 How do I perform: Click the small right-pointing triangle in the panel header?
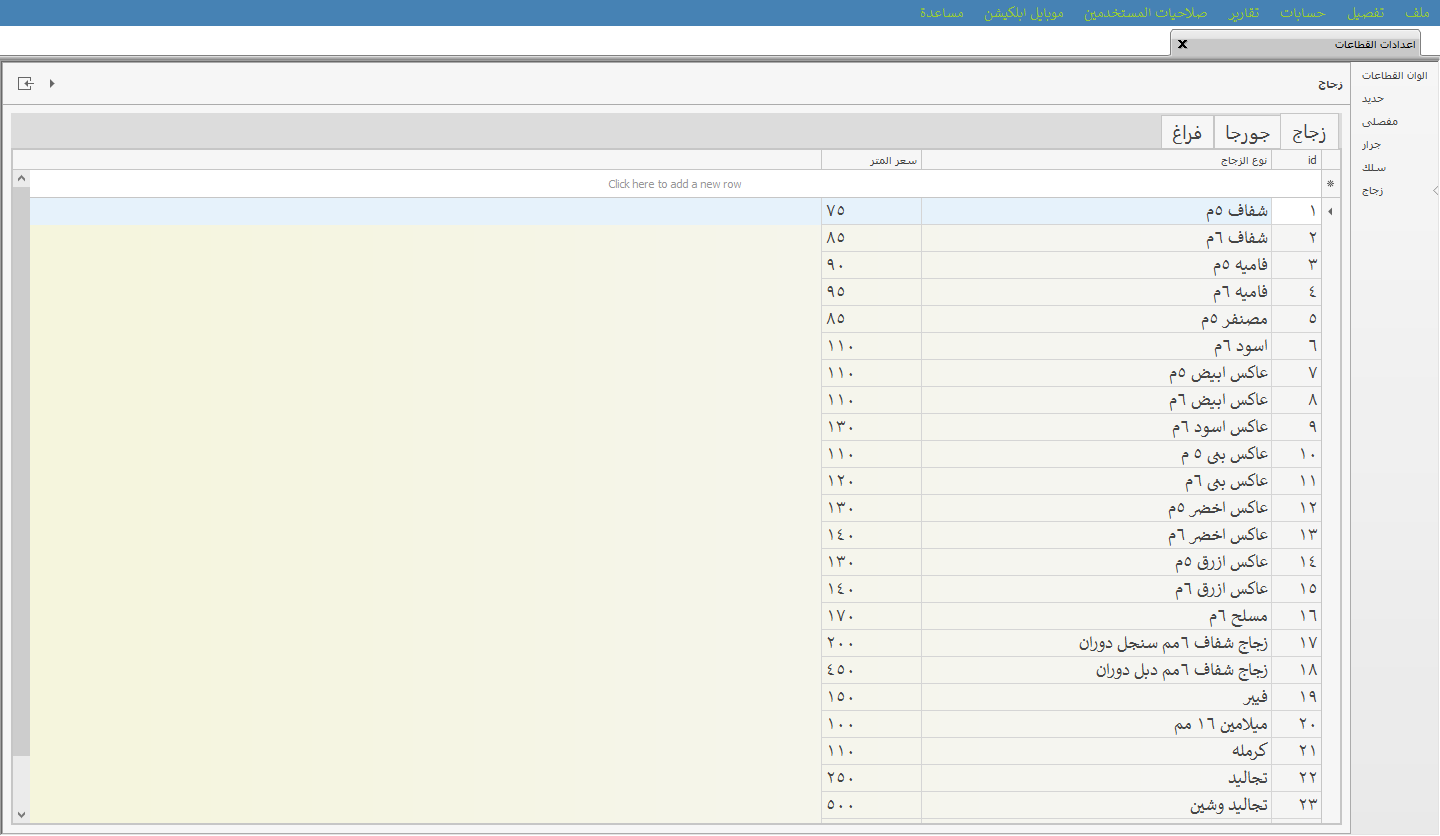(52, 84)
